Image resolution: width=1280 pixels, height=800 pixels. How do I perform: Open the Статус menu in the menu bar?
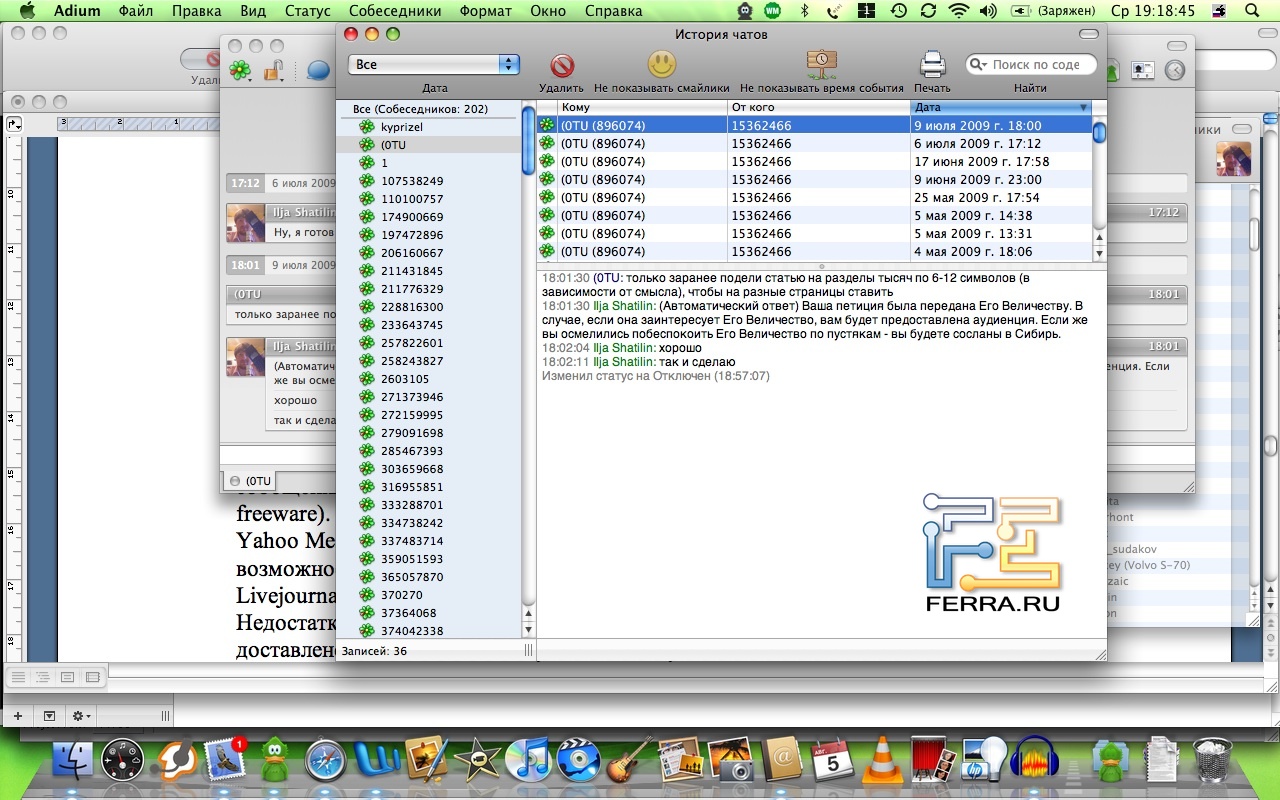[307, 11]
